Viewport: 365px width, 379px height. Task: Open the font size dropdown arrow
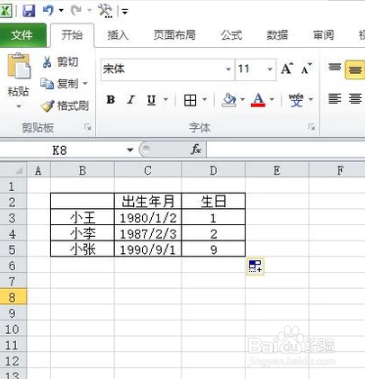point(270,69)
